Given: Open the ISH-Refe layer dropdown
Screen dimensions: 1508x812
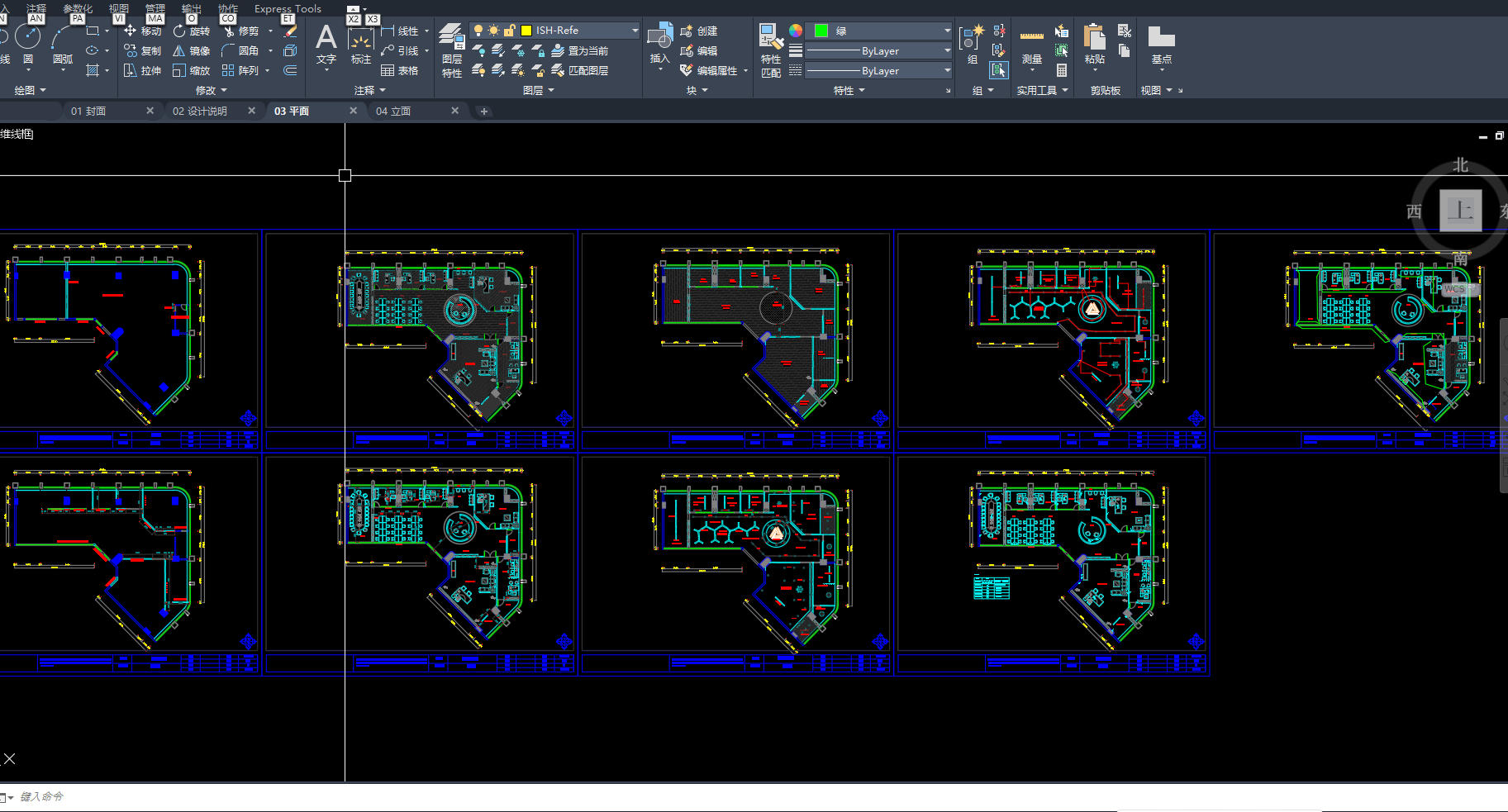Looking at the screenshot, I should pos(635,31).
